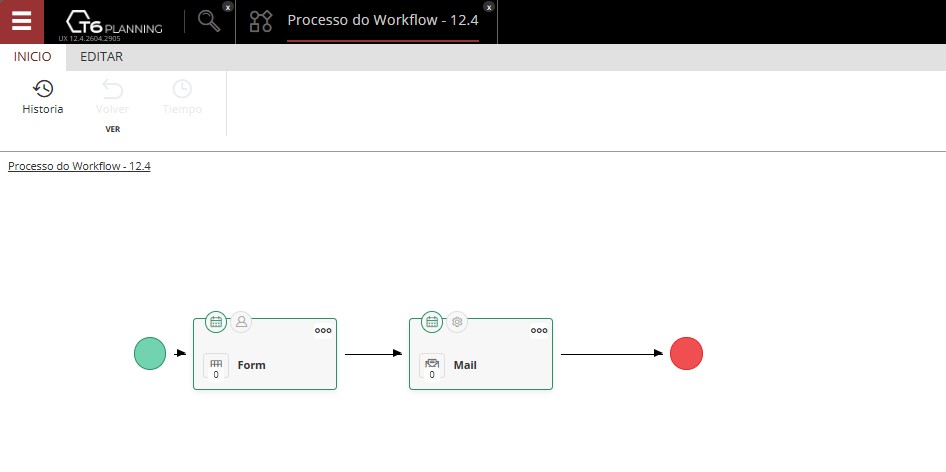Open the magnifying glass search tab
The width and height of the screenshot is (946, 472).
click(209, 22)
